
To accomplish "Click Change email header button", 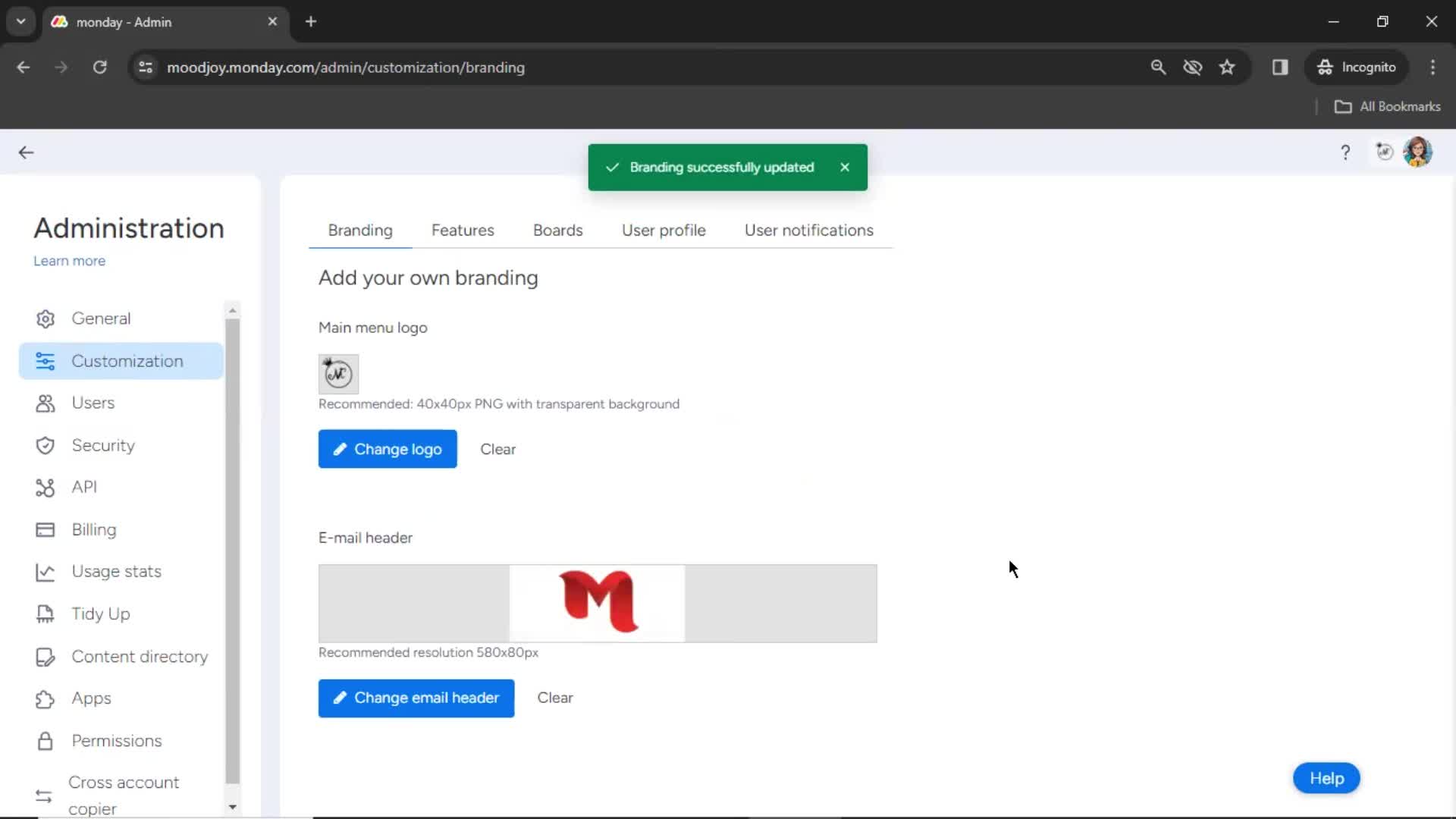I will pos(416,698).
